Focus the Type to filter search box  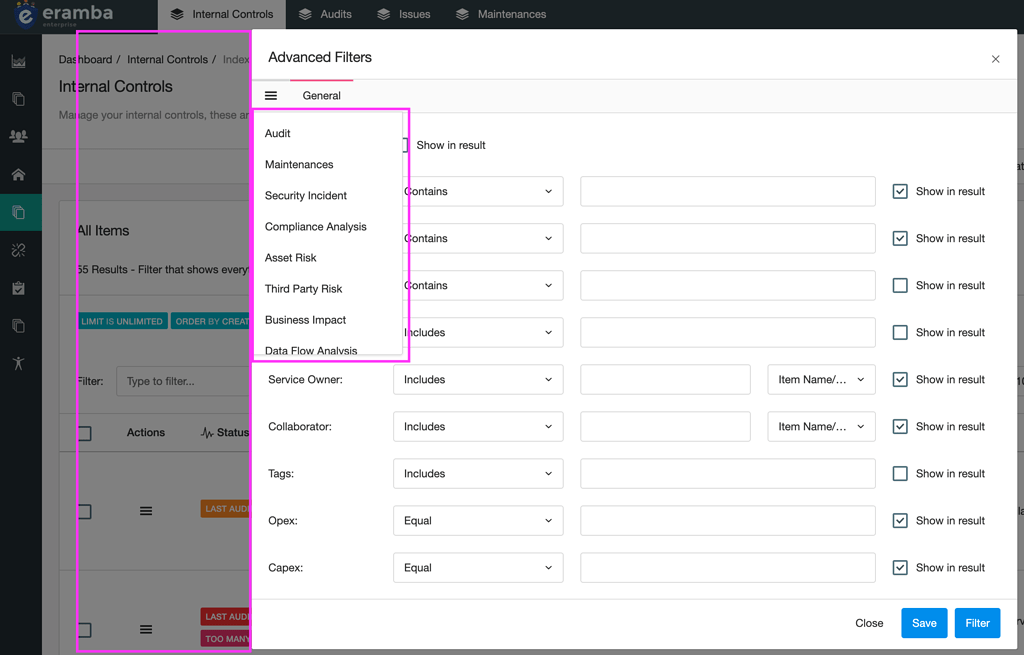[x=184, y=381]
